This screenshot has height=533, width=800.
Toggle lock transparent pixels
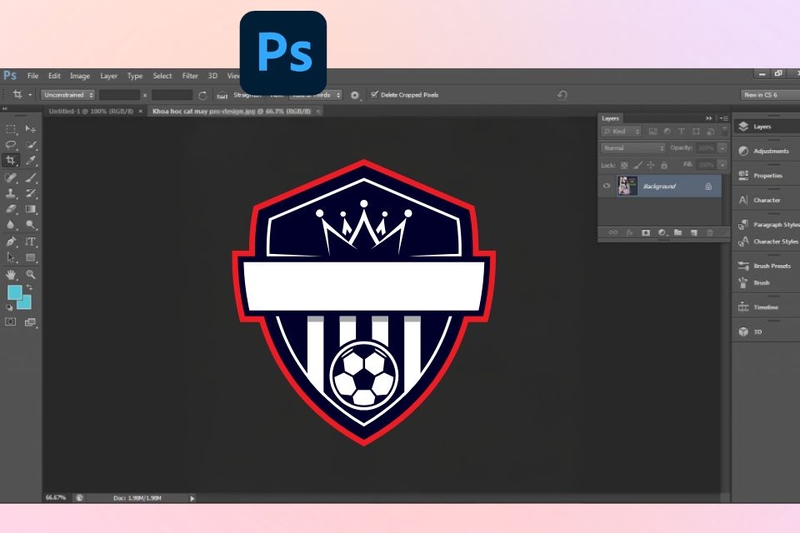pos(624,165)
